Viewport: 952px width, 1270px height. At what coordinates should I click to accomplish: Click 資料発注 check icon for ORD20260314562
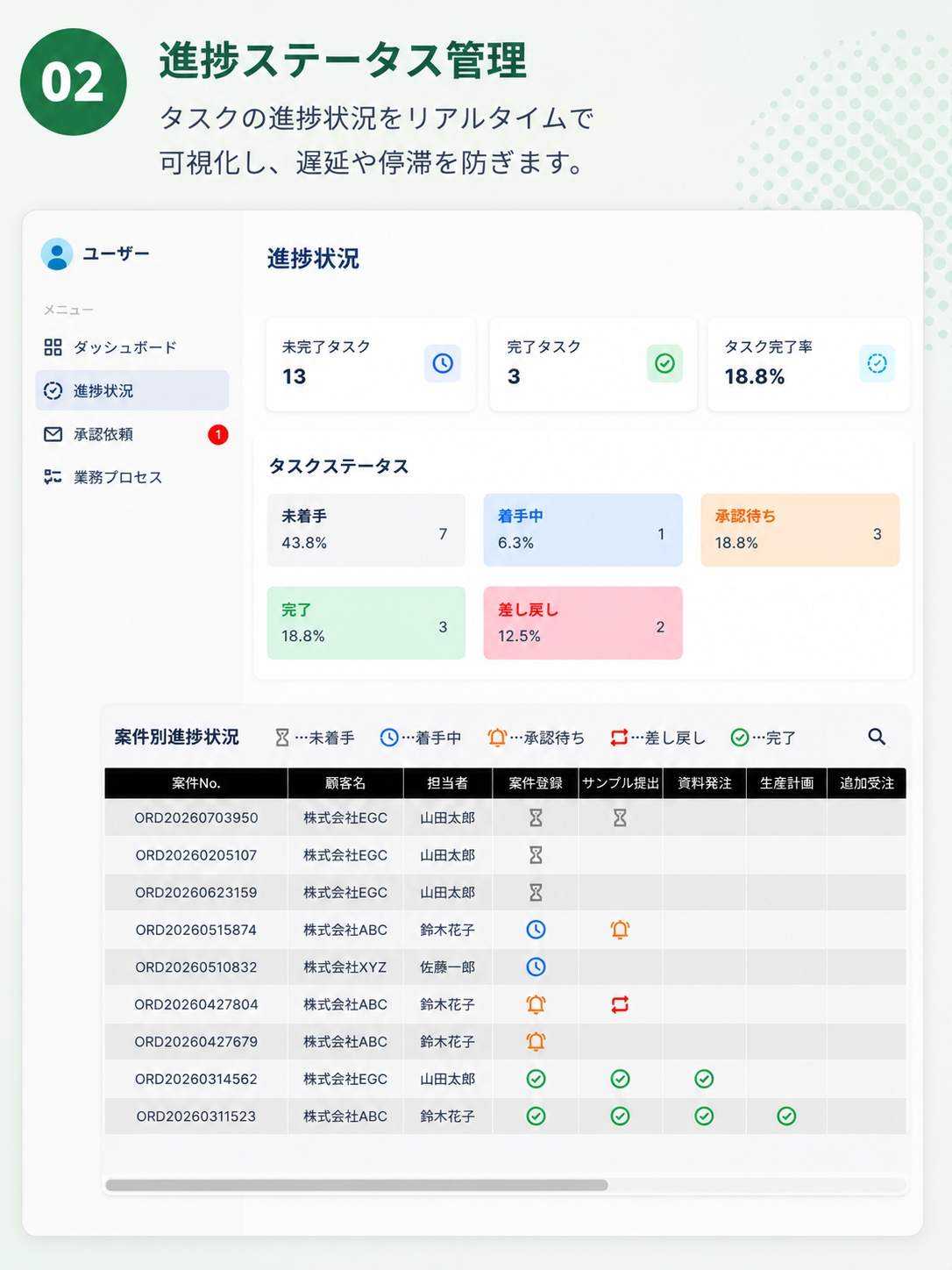pos(704,1079)
